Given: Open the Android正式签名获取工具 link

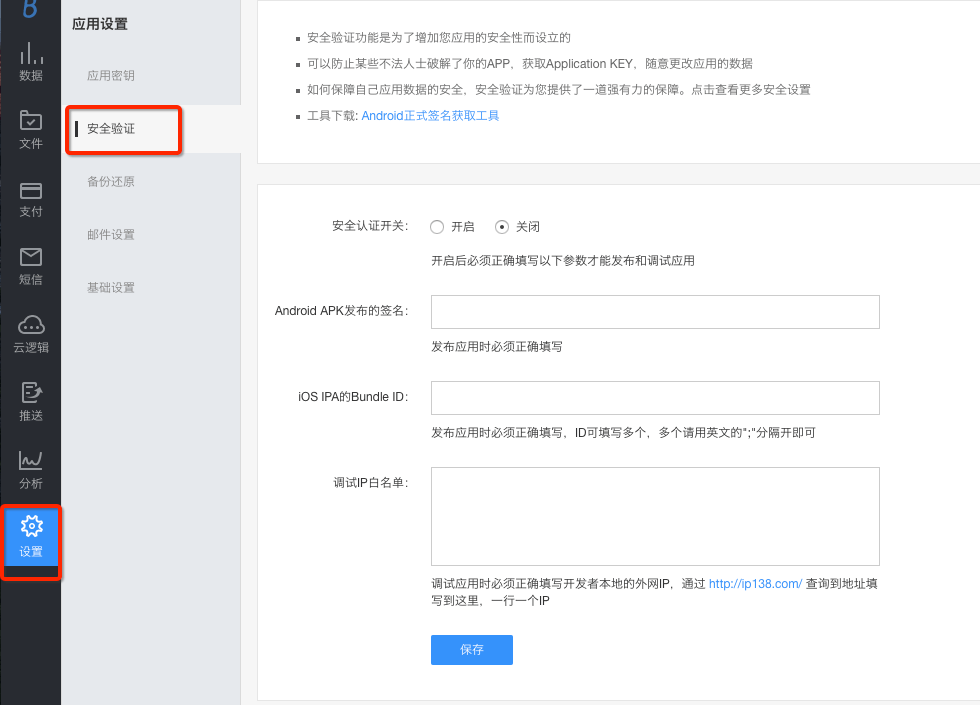Looking at the screenshot, I should tap(430, 116).
